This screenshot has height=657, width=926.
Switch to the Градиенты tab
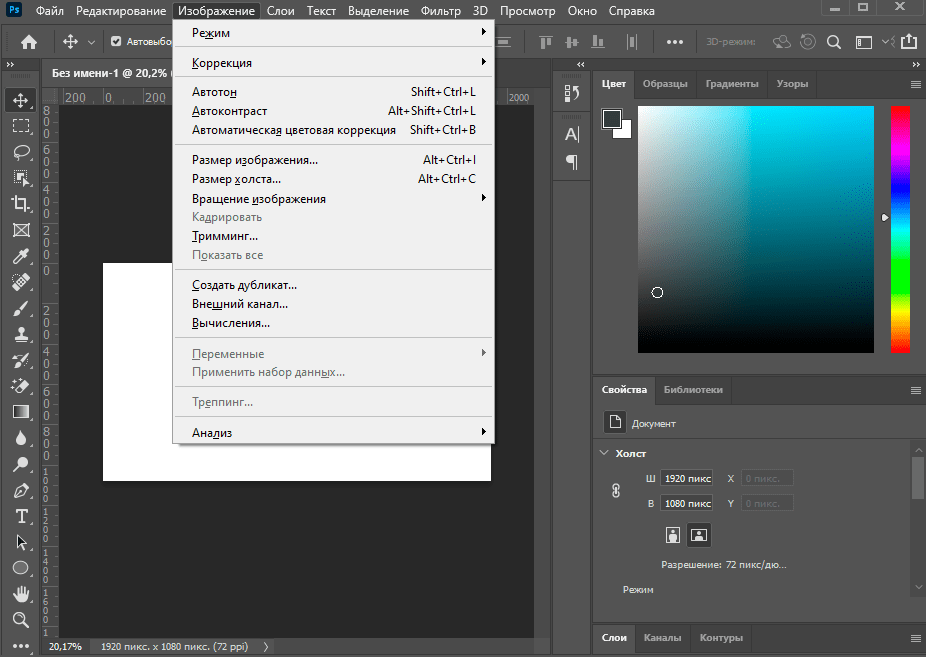(x=731, y=84)
